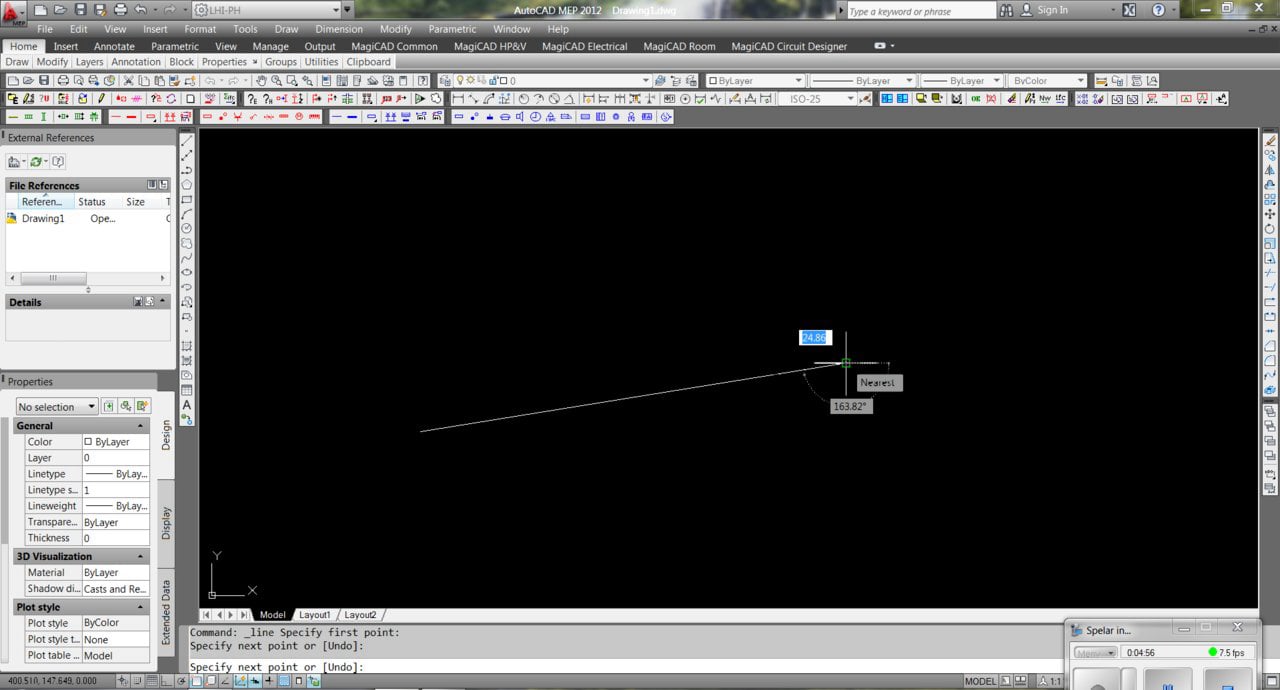Screen dimensions: 1280x690
Task: Open the ISO-25 dimension style dropdown
Action: [x=817, y=99]
